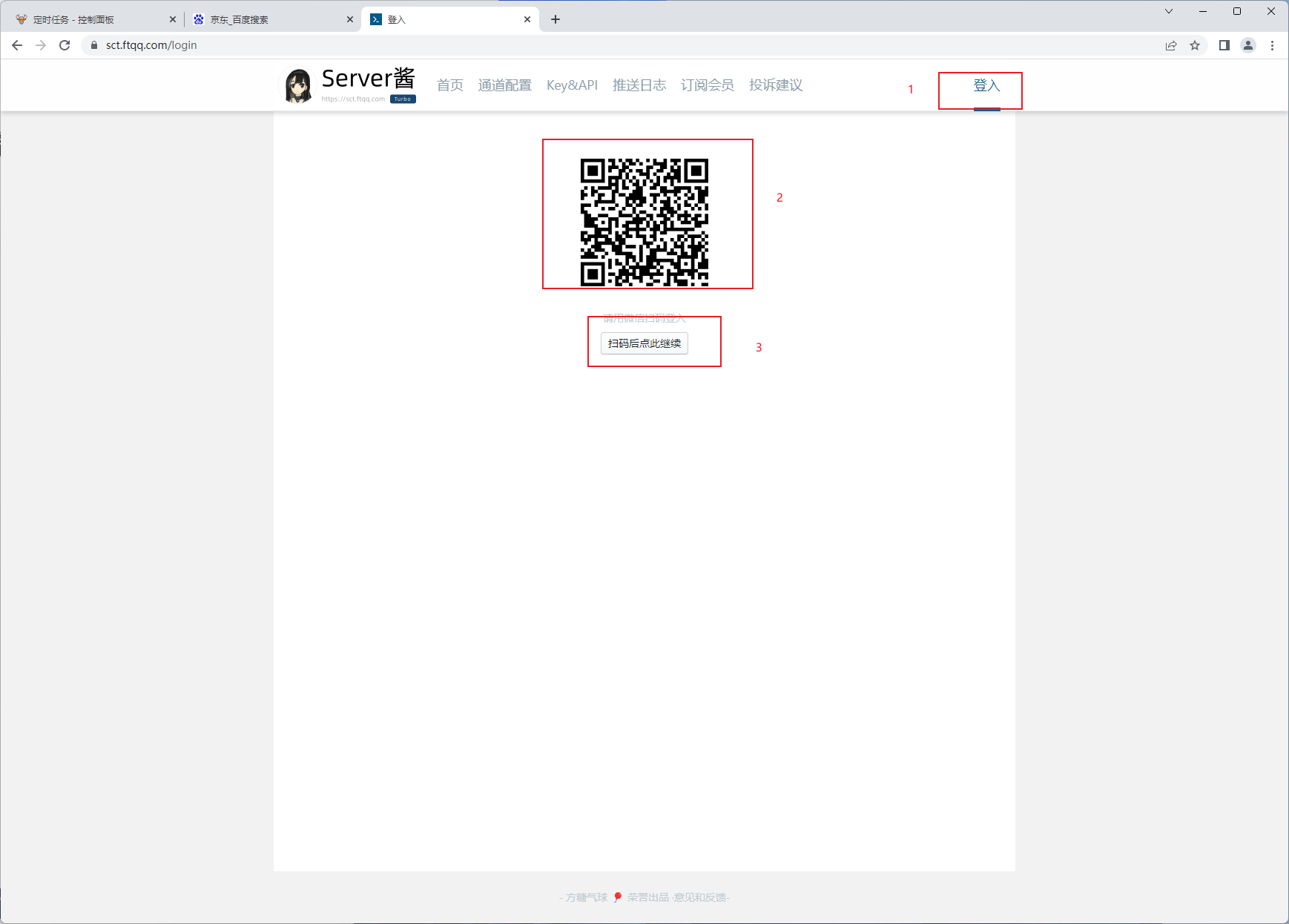
Task: Go to 通道配置 navigation item
Action: pos(504,85)
